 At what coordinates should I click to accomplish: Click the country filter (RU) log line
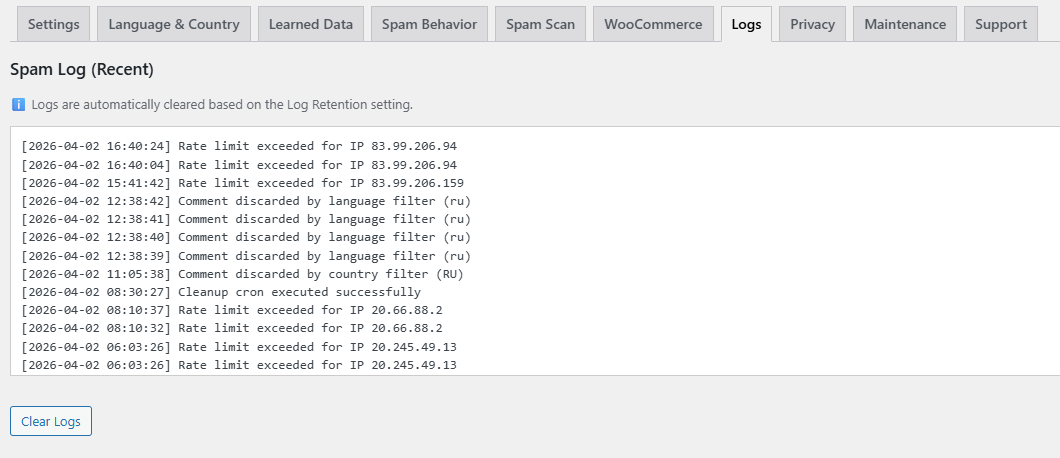click(242, 274)
